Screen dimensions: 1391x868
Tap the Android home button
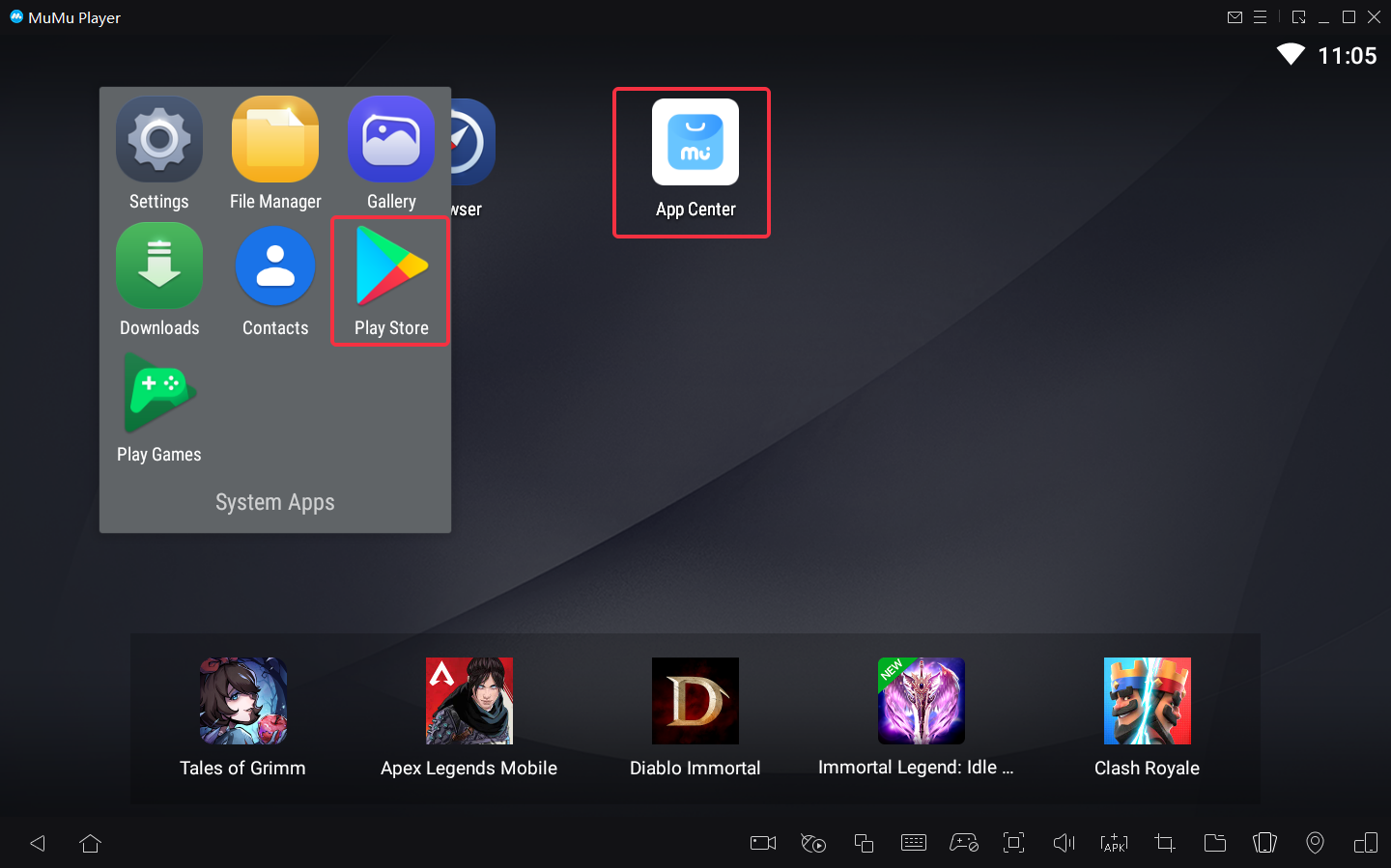[91, 843]
